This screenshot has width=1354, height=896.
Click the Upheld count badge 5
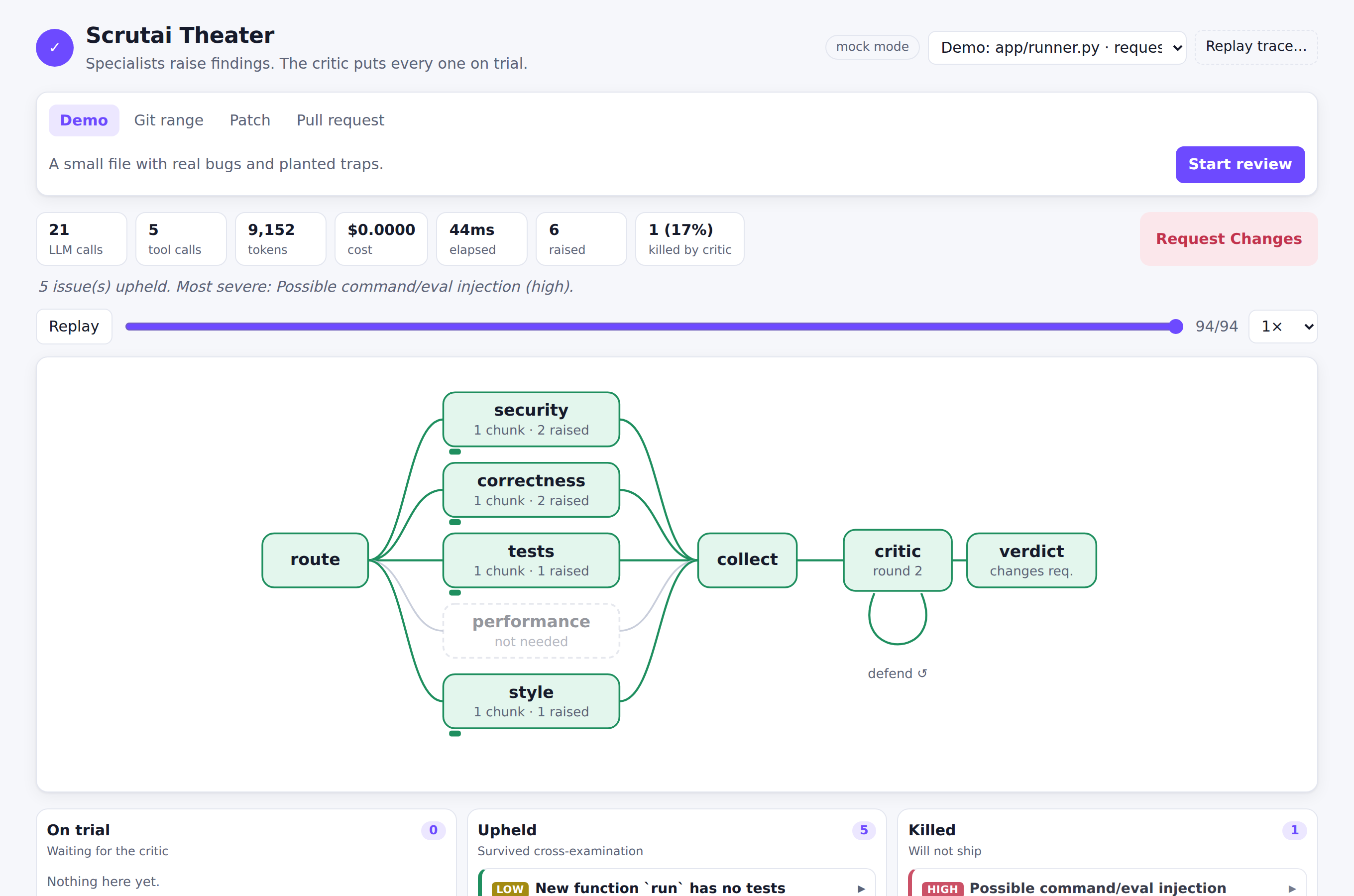(864, 830)
